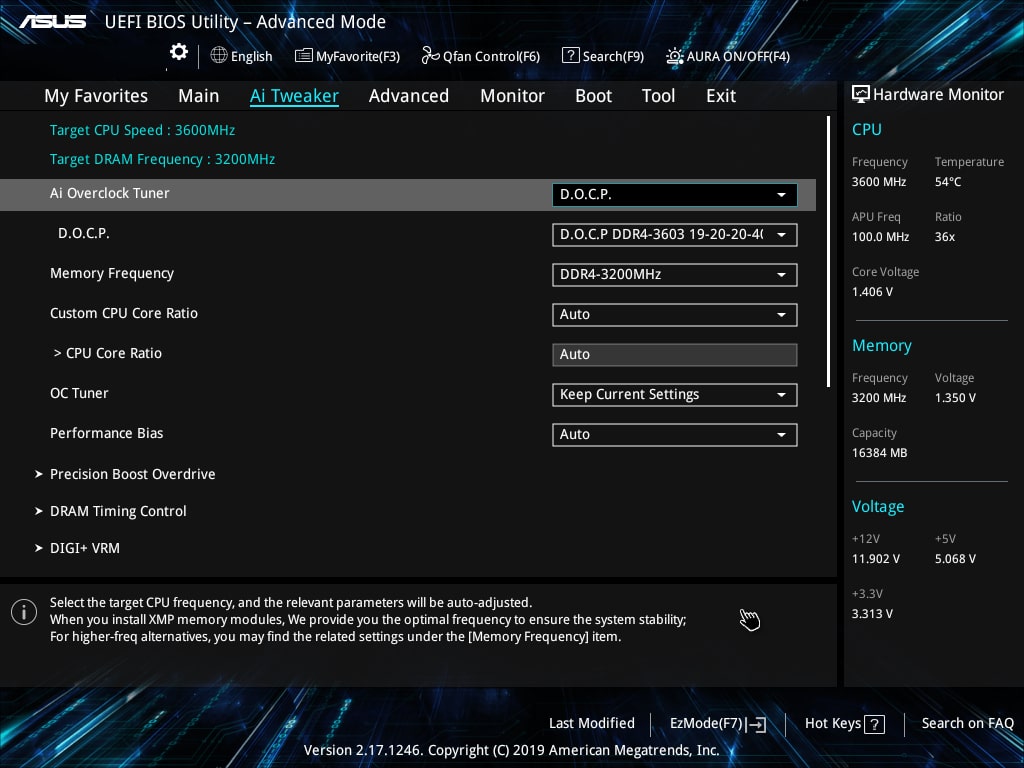This screenshot has height=768, width=1024.
Task: Click the EzMode exit arrow icon
Action: (756, 724)
